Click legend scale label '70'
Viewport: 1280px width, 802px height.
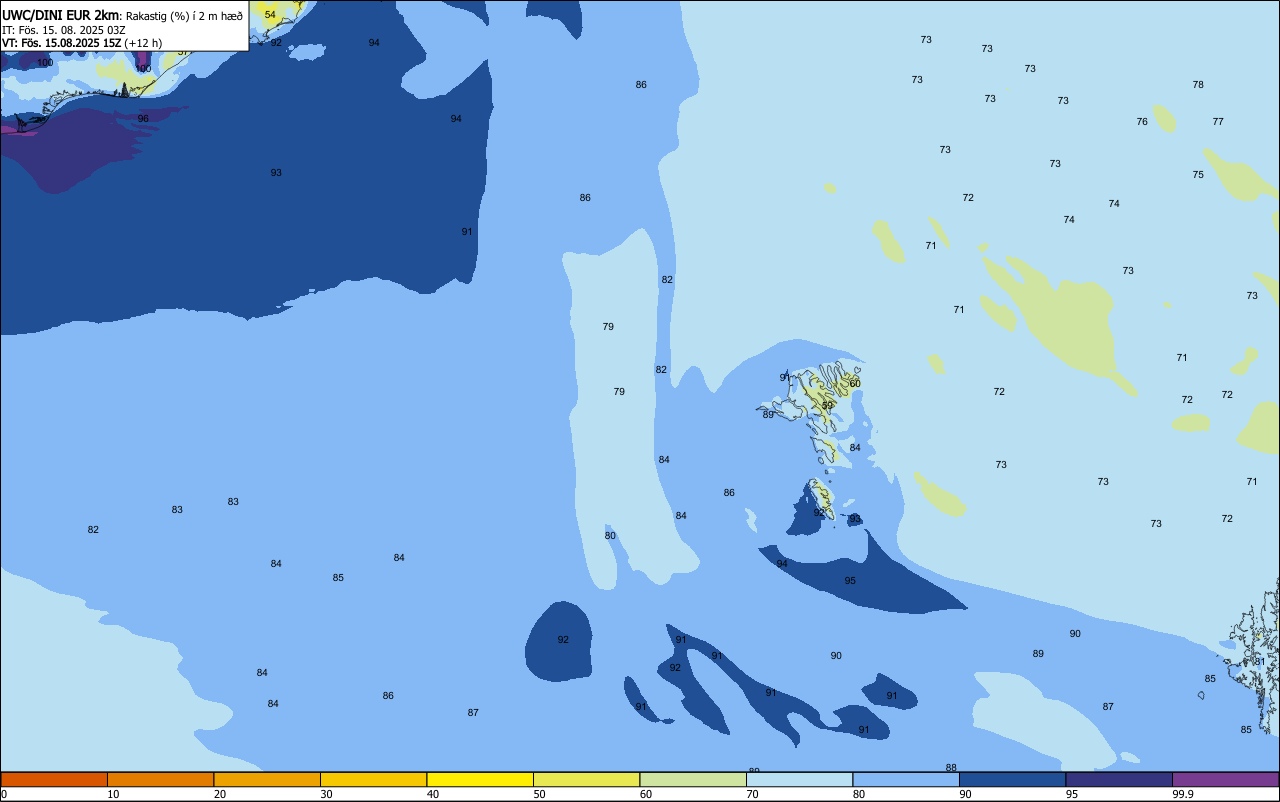pos(752,794)
